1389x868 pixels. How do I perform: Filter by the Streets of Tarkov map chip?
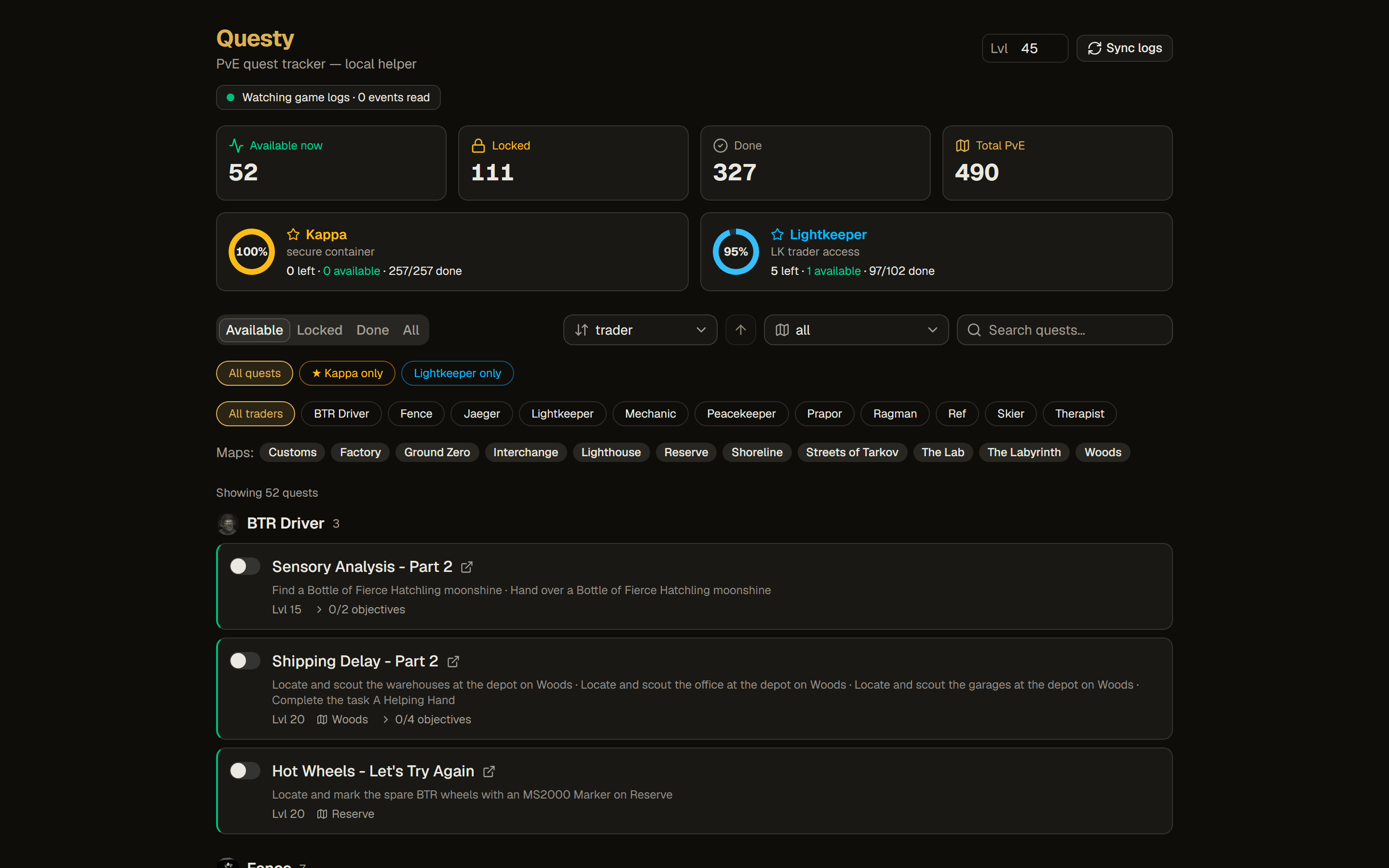click(852, 452)
